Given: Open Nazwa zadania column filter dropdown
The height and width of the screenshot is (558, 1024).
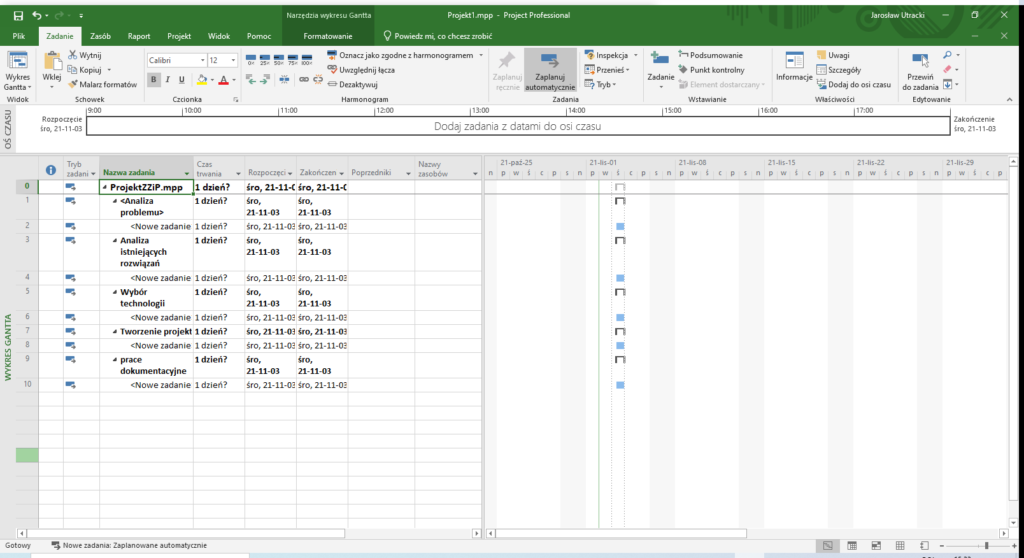Looking at the screenshot, I should 186,173.
